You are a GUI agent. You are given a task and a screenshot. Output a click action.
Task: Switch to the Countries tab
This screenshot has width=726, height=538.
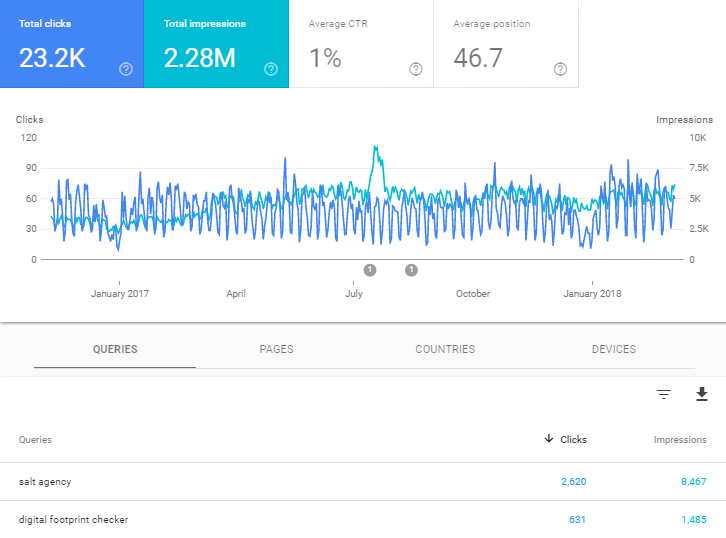(445, 349)
